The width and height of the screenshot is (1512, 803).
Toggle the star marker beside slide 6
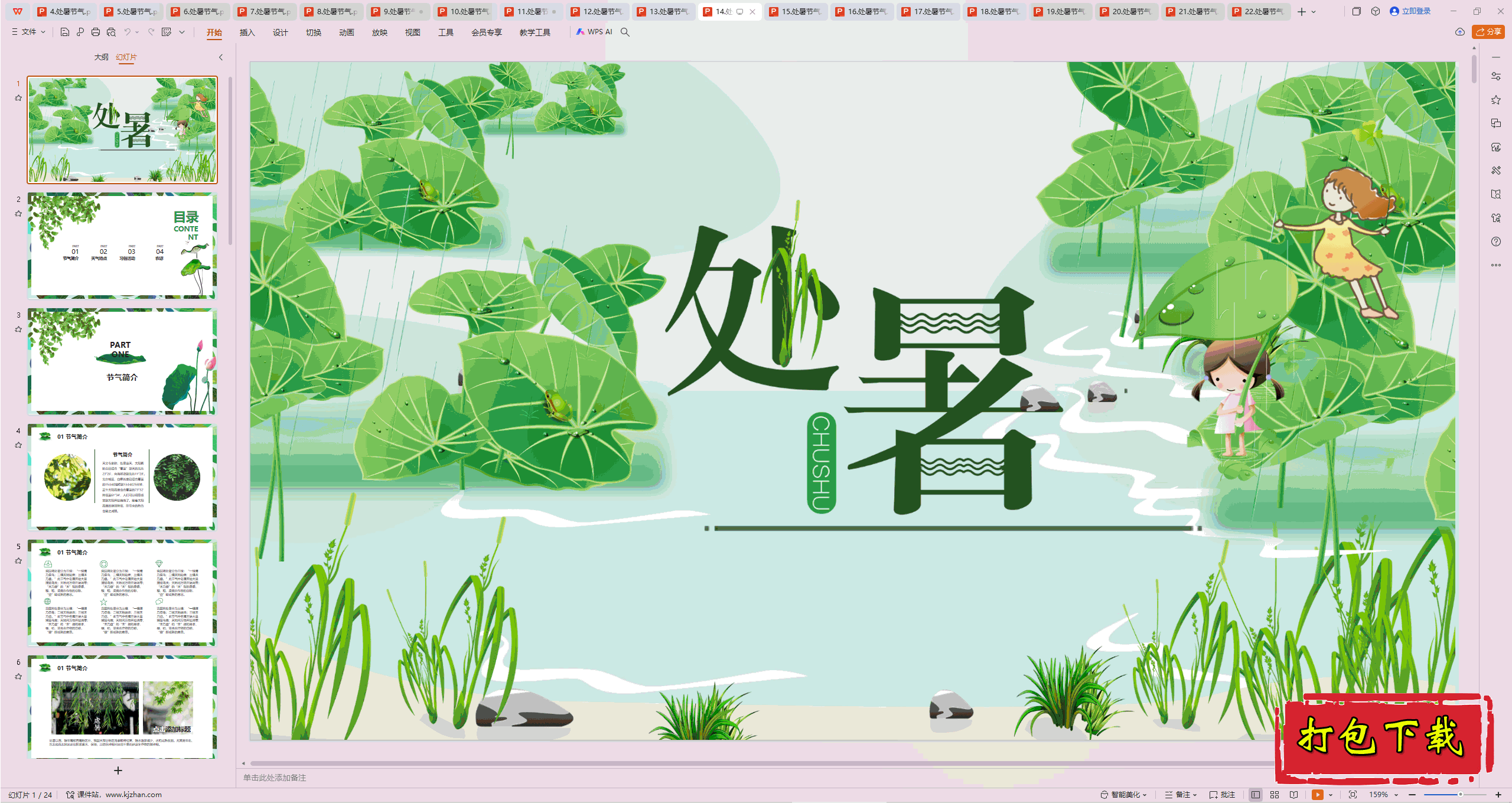click(18, 677)
